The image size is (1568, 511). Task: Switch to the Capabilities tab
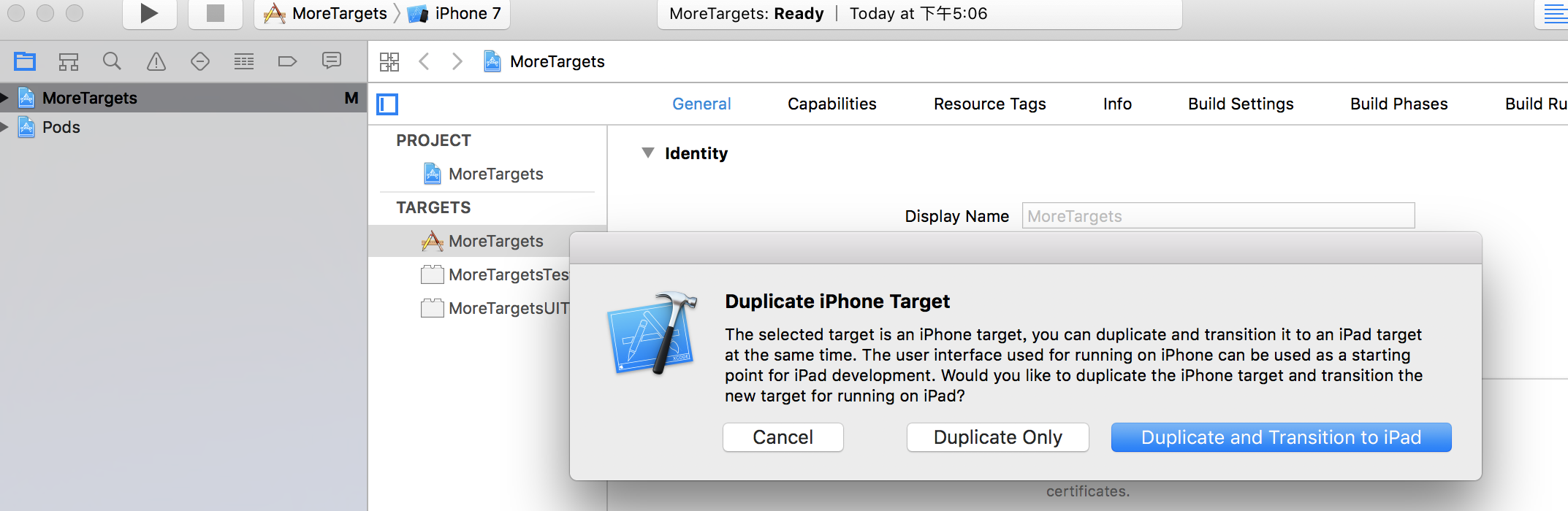831,104
